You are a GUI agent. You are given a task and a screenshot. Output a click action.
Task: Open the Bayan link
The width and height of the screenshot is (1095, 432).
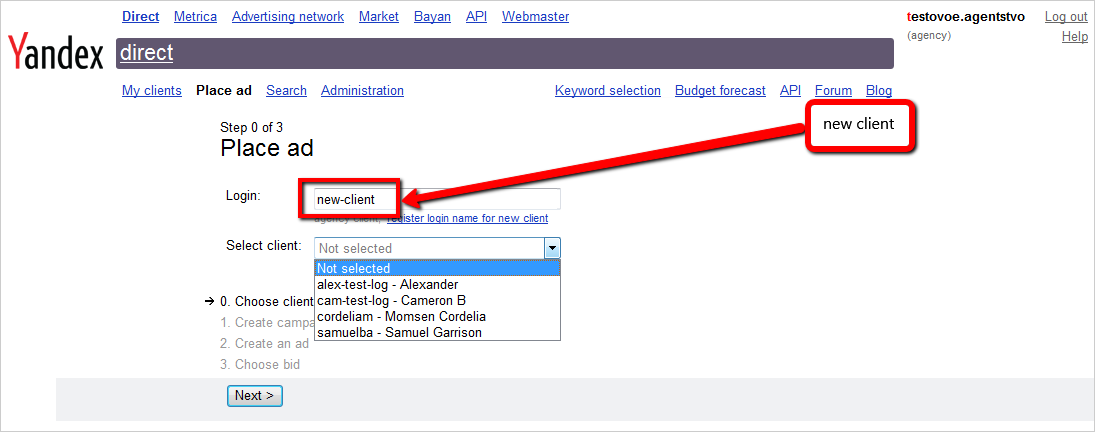point(432,16)
